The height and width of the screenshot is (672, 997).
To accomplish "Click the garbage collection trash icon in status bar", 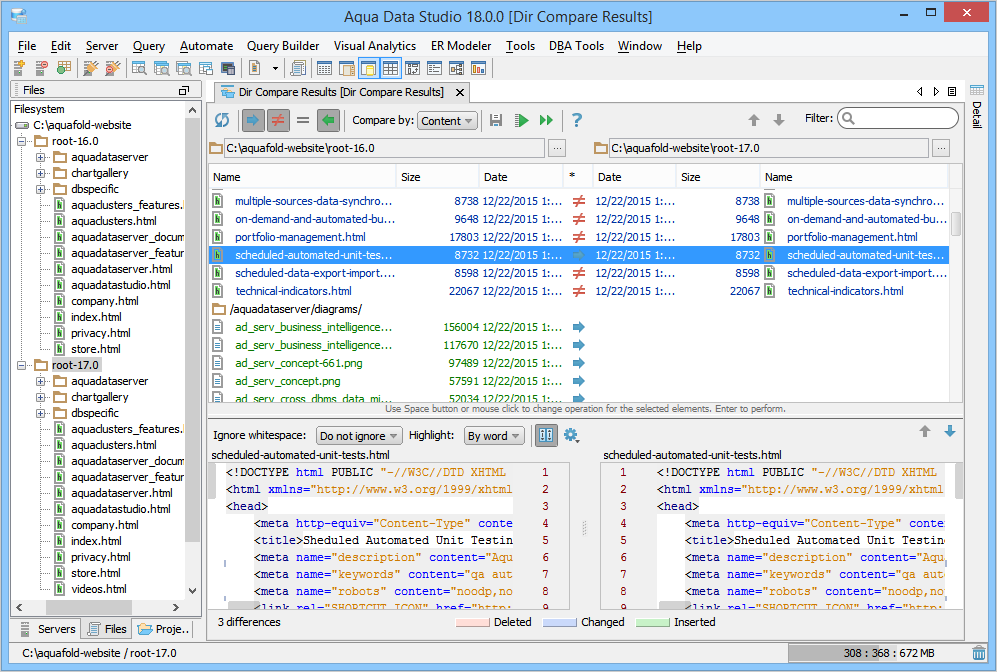I will 979,653.
